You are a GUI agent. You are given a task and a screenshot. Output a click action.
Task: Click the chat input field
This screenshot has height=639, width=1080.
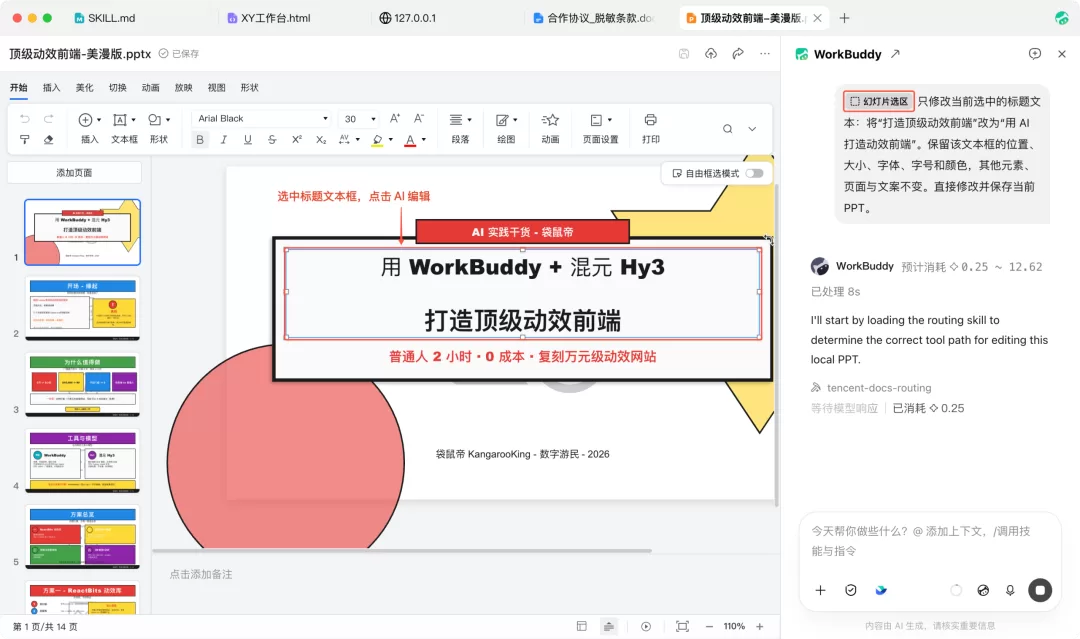click(x=930, y=541)
